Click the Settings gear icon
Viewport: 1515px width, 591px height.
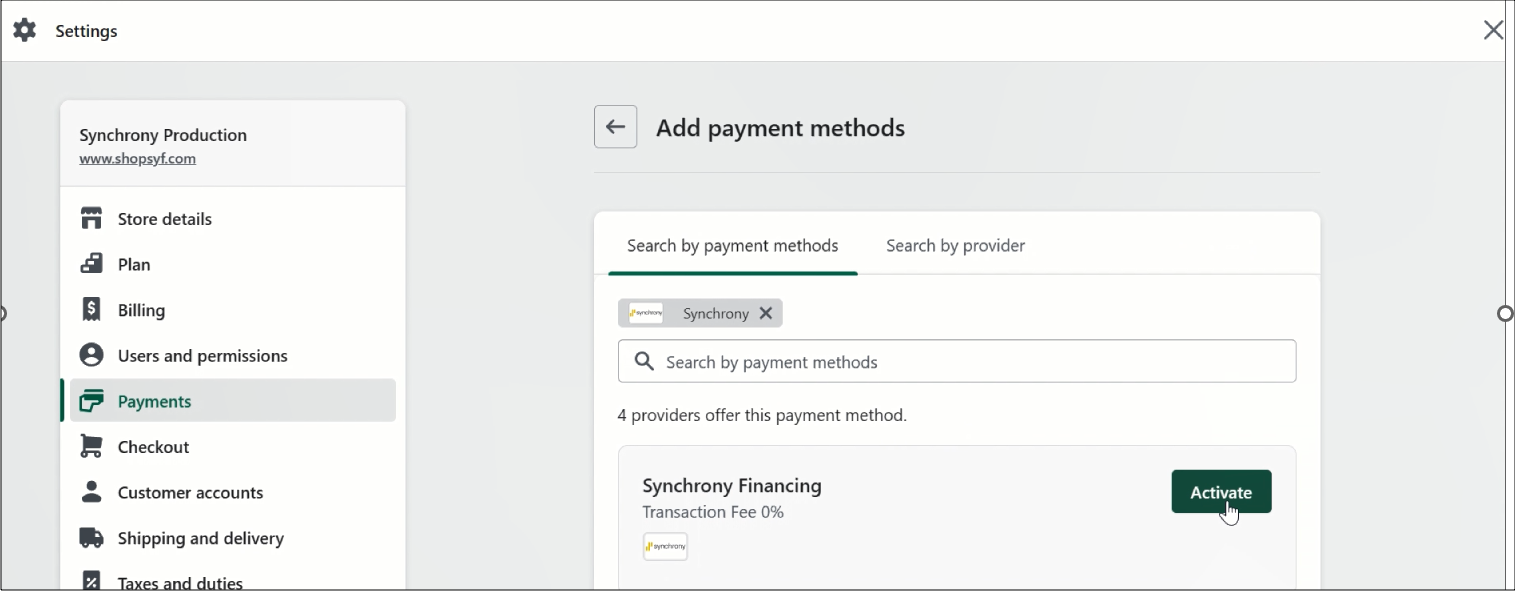tap(24, 30)
